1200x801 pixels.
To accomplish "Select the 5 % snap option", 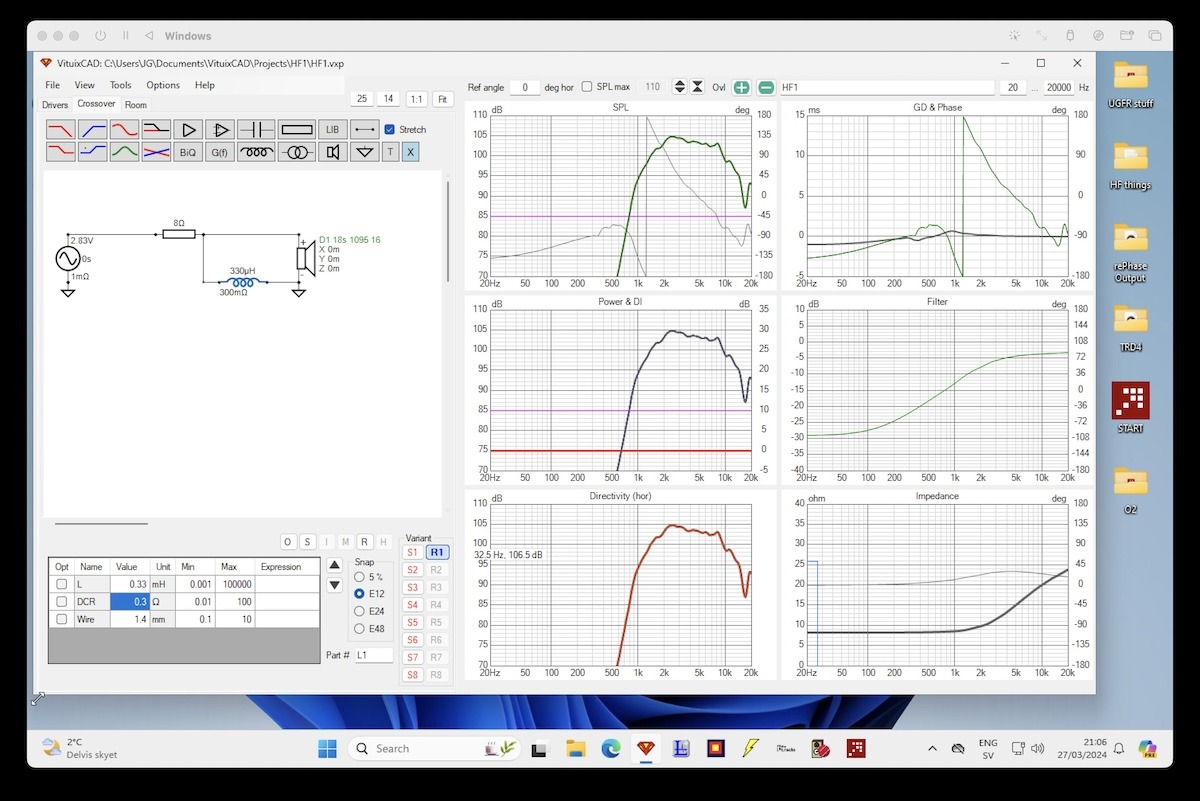I will click(360, 577).
